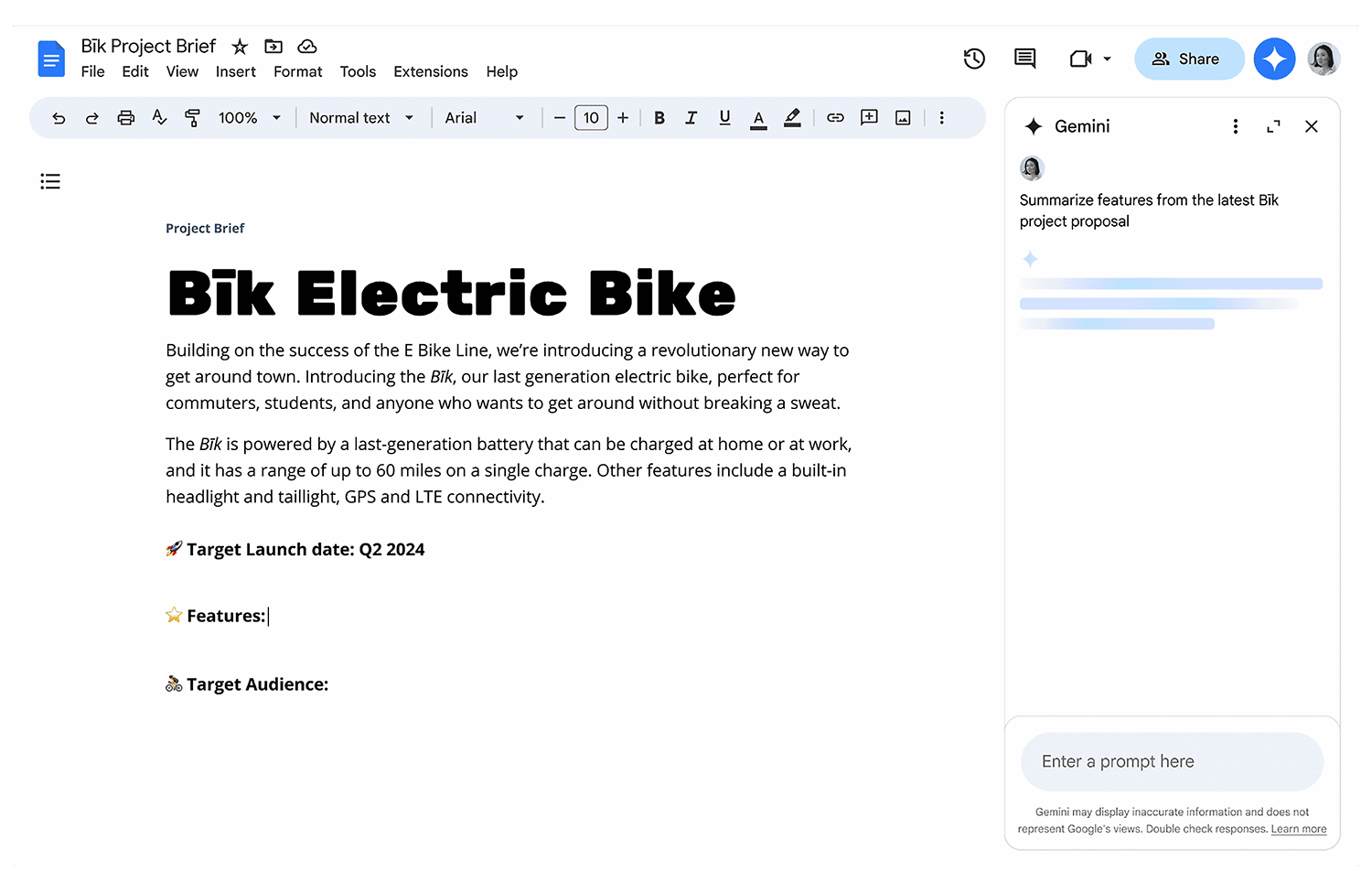Toggle italic formatting
This screenshot has width=1372, height=882.
[x=691, y=118]
